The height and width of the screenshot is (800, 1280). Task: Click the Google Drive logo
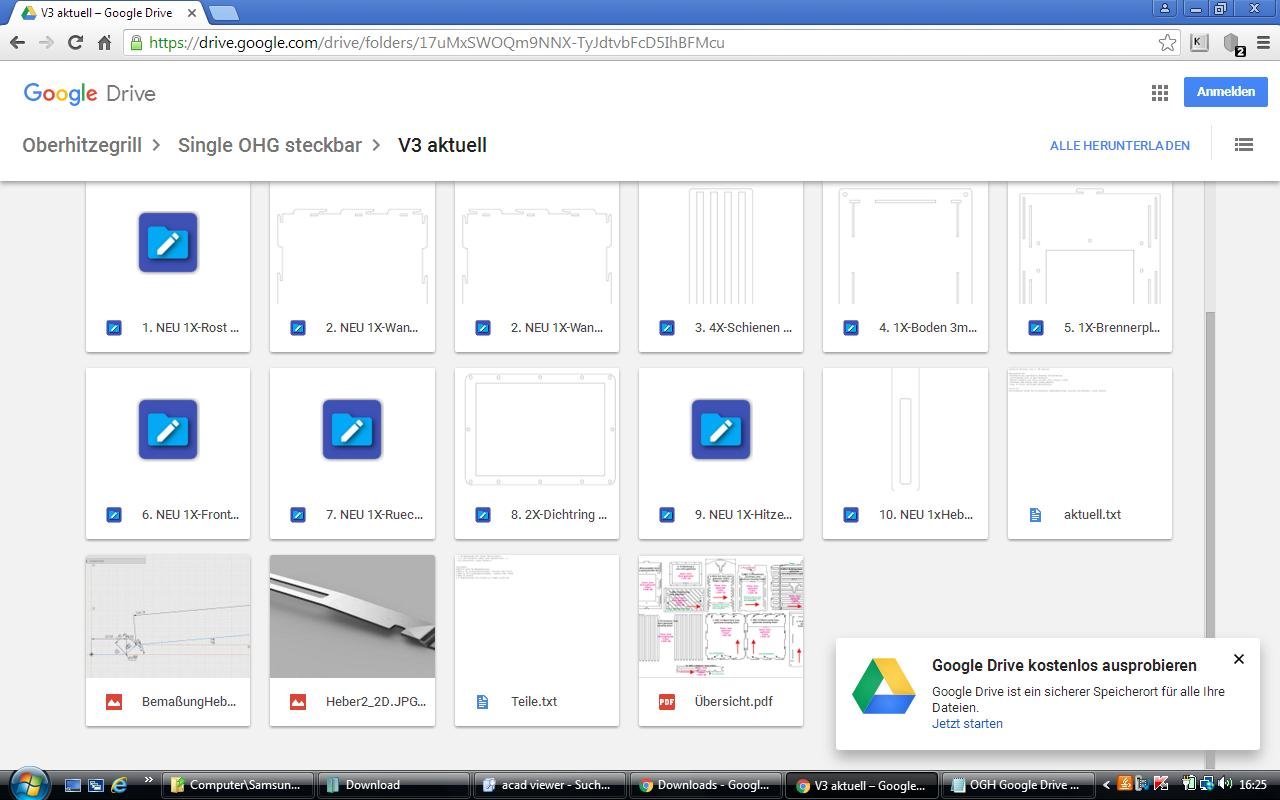89,93
